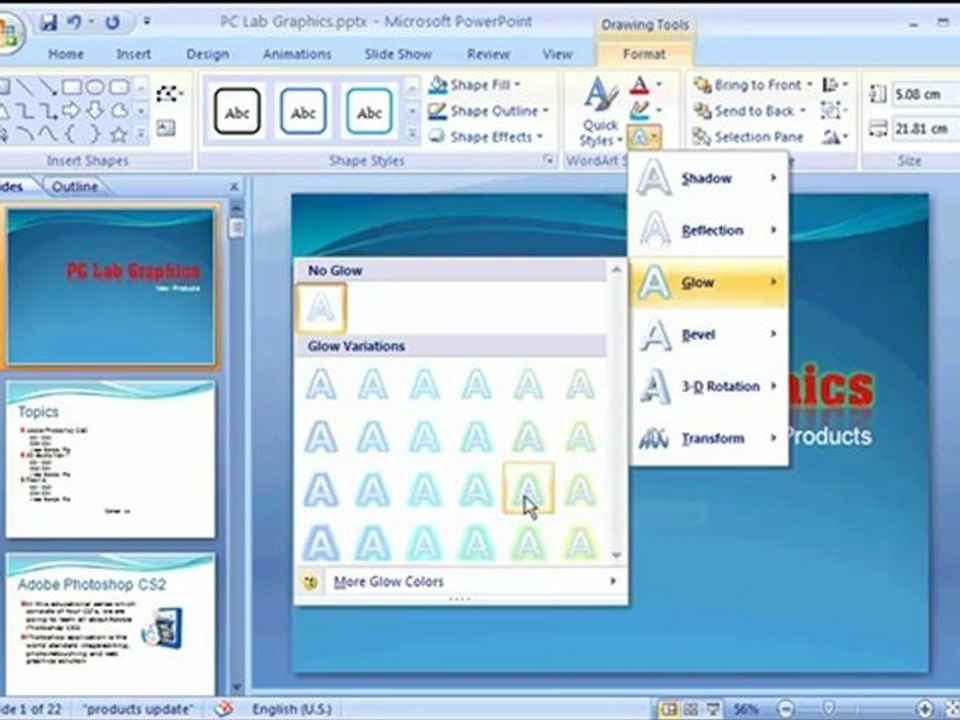Open the Shape Effects dropdown
This screenshot has height=720, width=960.
pos(486,137)
